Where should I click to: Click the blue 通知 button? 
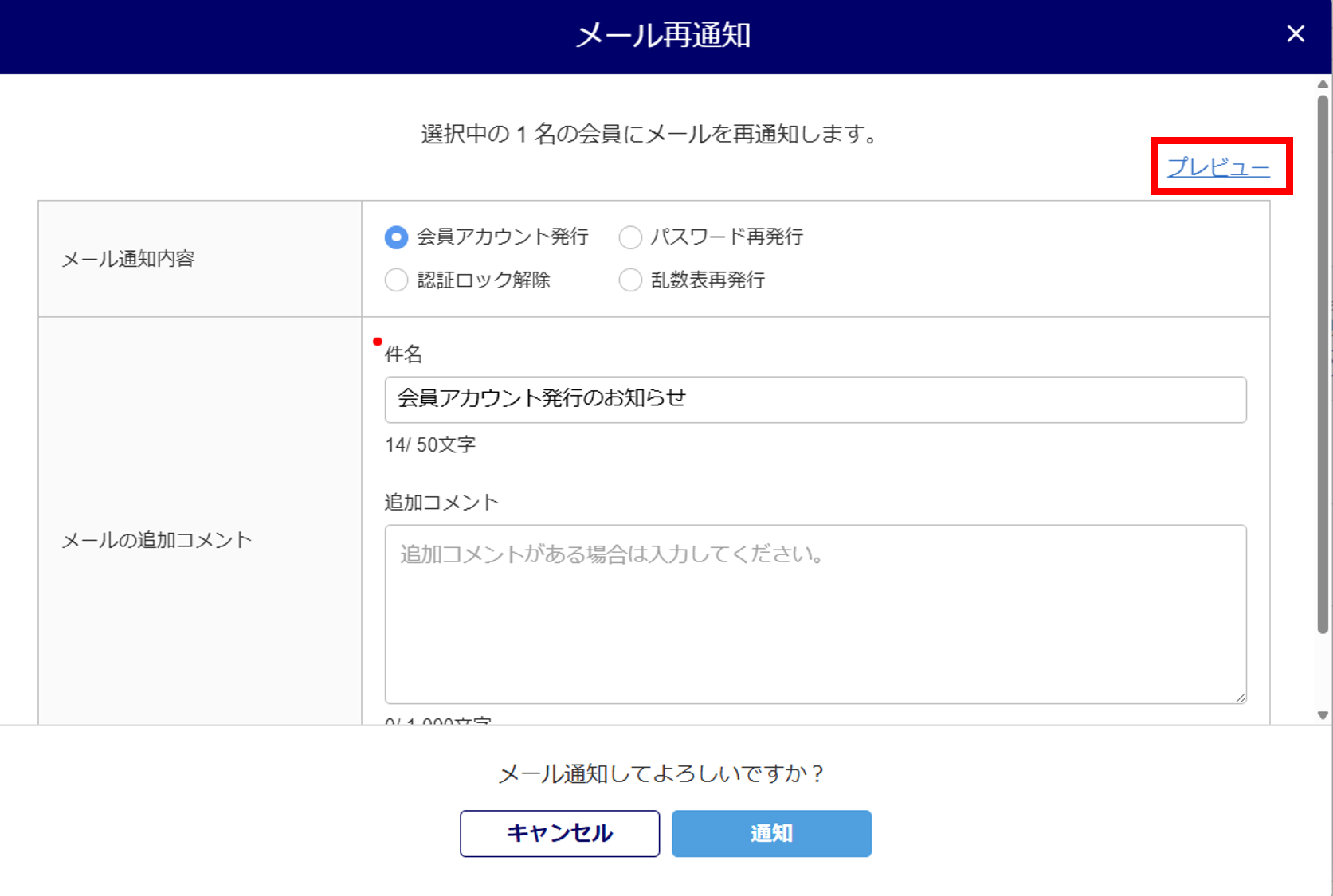coord(770,833)
